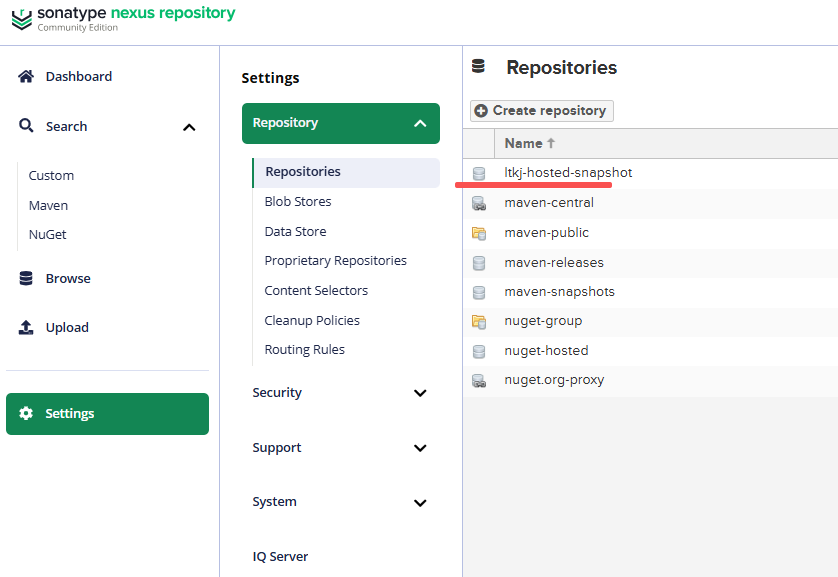Open Routing Rules settings
Image resolution: width=838 pixels, height=577 pixels.
click(304, 349)
